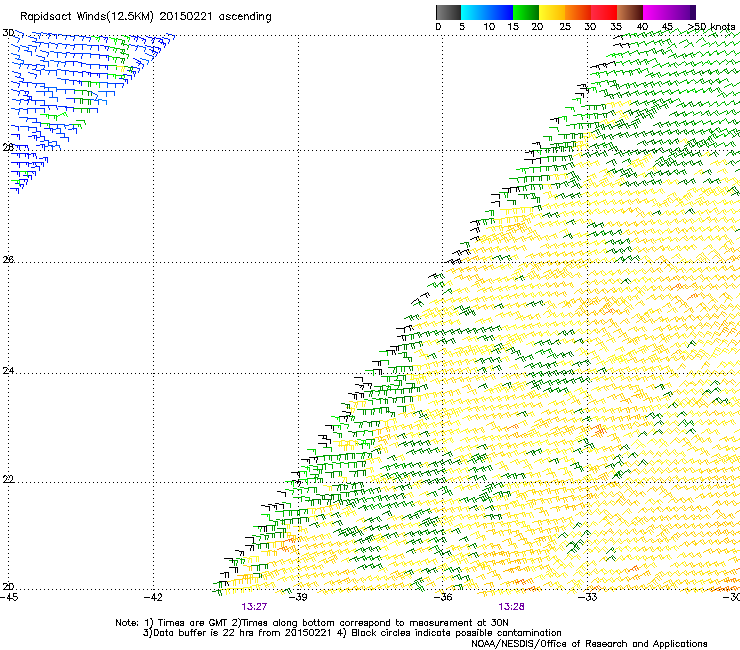Click the latitude '28' label on left axis

pos(8,147)
